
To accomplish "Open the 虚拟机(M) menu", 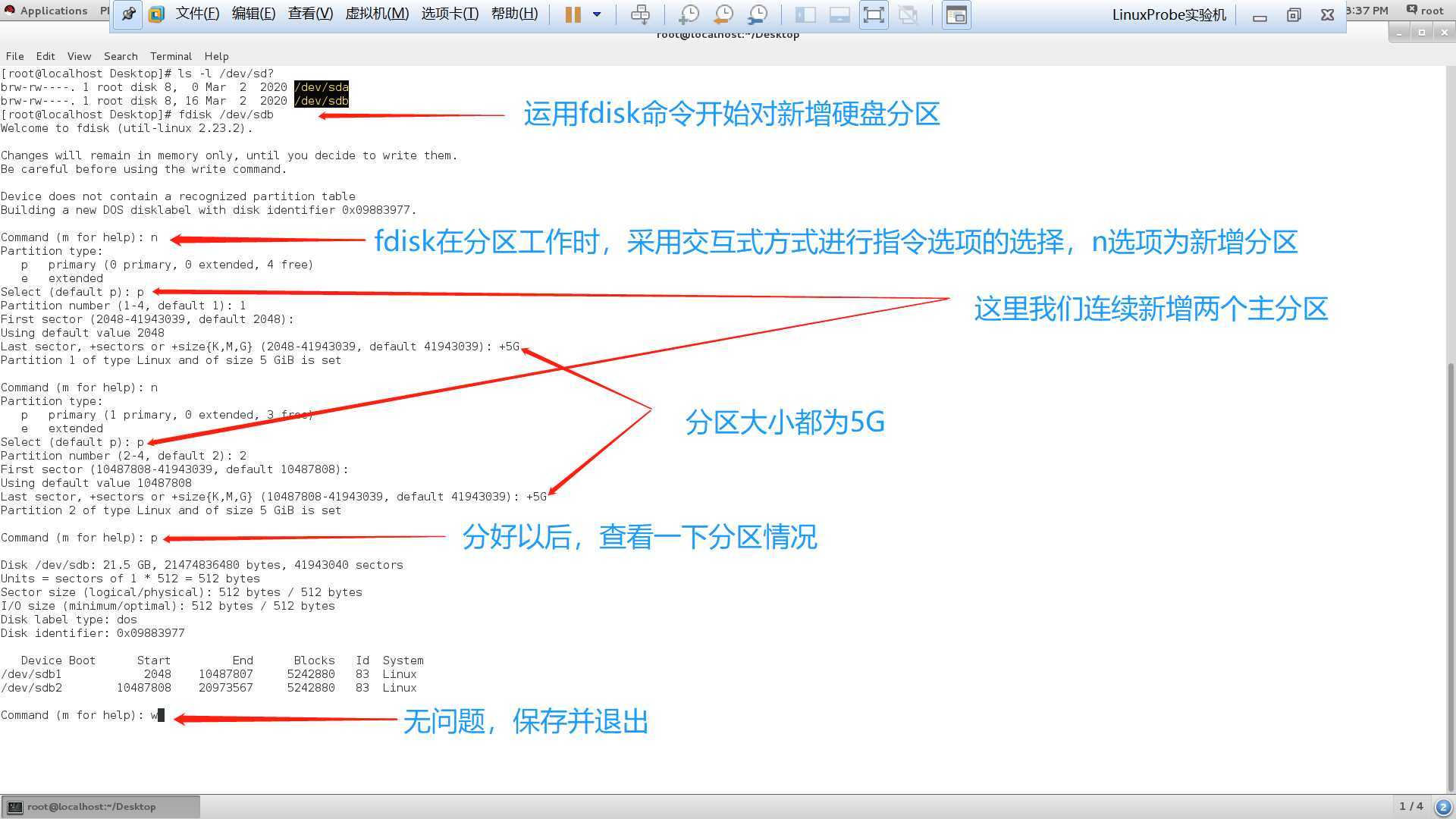I will point(377,14).
